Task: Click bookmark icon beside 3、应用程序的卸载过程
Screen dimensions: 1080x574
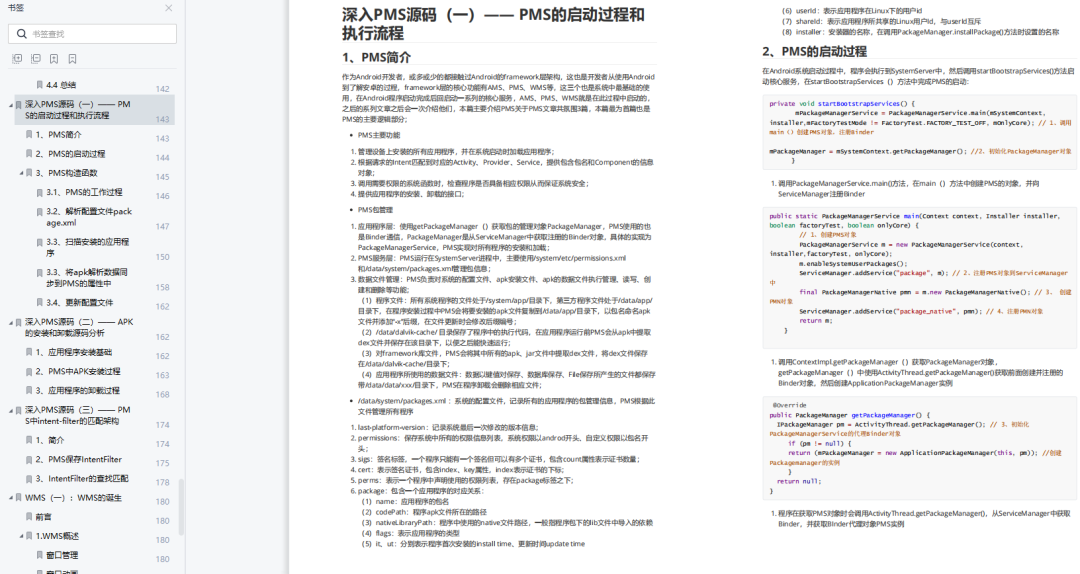Action: click(29, 391)
